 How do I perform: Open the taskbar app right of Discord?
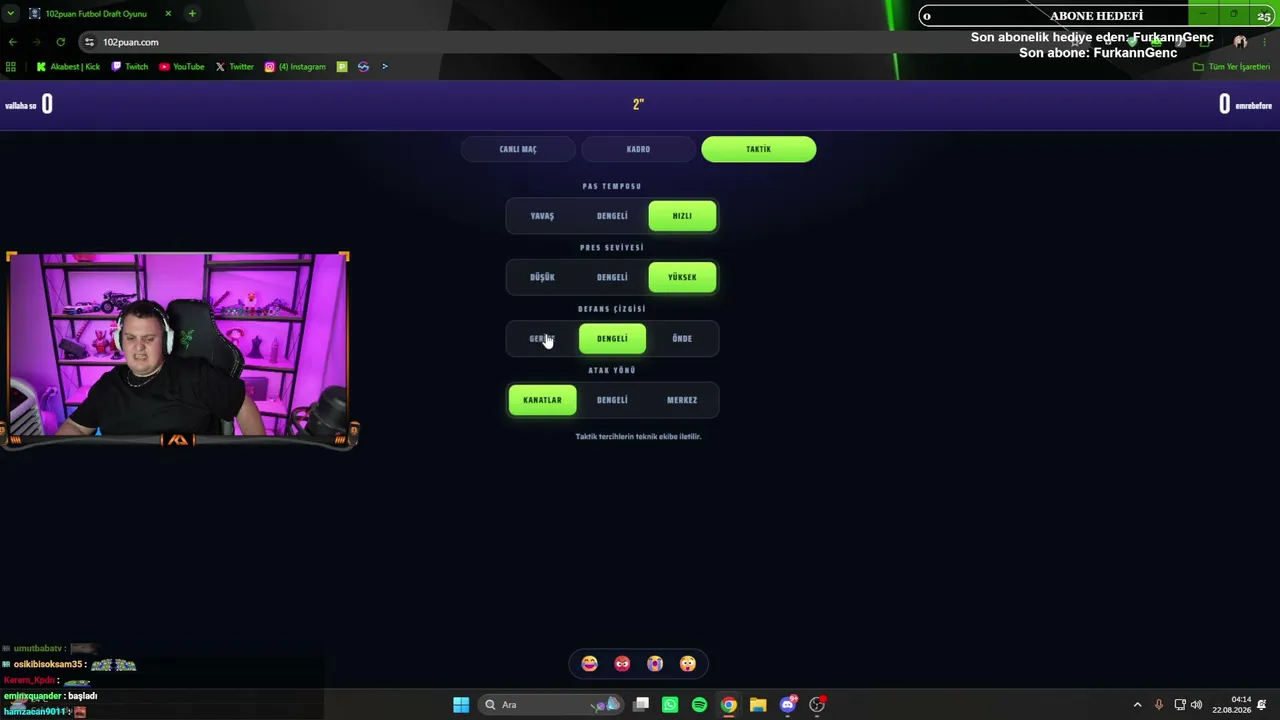[817, 705]
